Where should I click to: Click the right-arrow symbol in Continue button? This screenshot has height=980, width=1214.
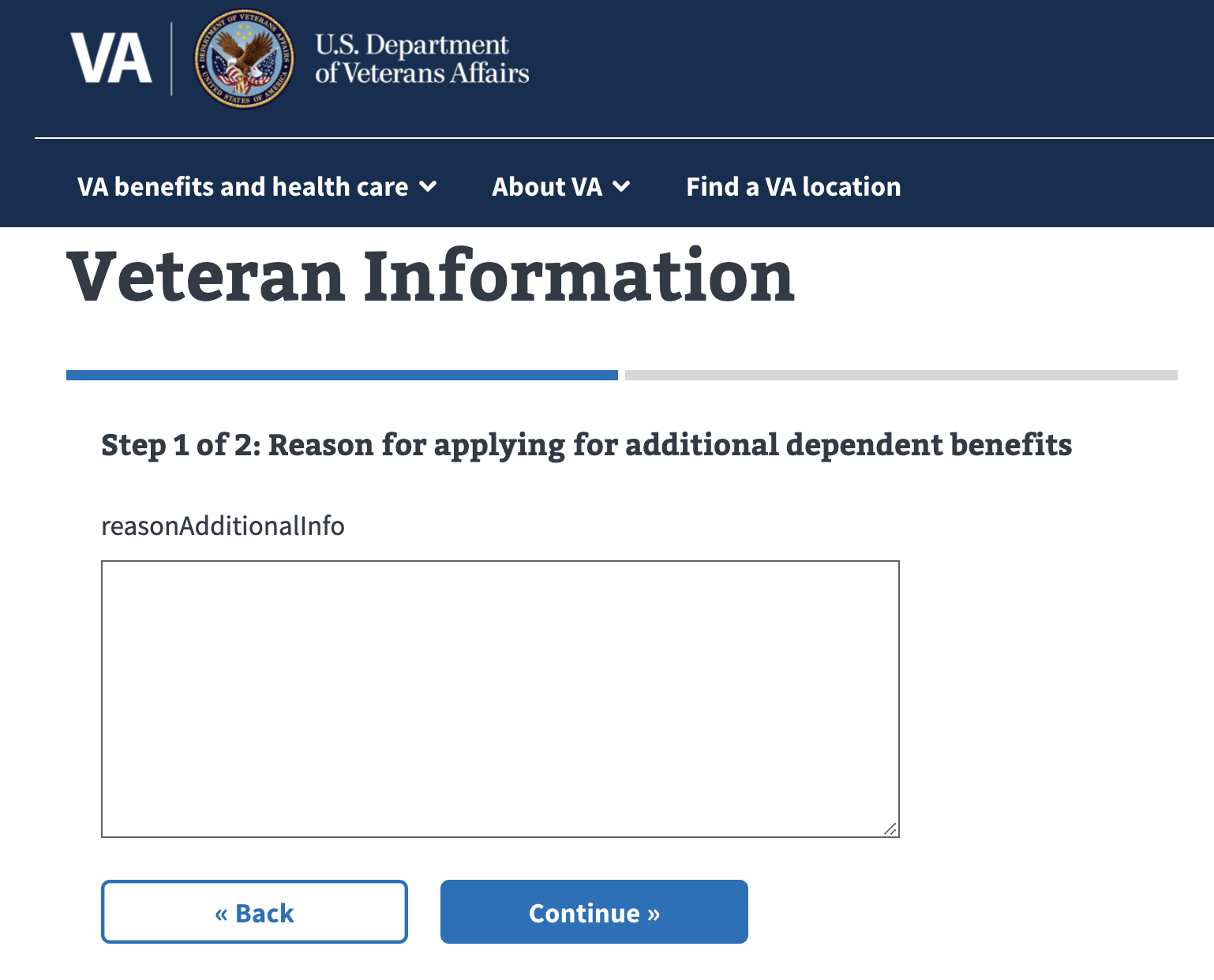pyautogui.click(x=653, y=913)
